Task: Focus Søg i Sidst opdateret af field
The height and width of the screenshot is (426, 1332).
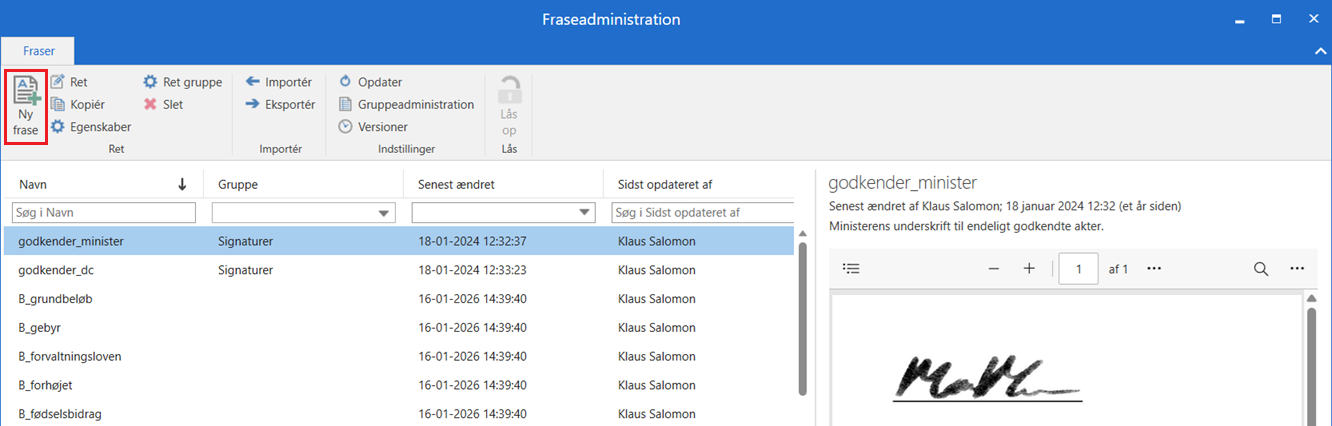Action: (x=702, y=213)
